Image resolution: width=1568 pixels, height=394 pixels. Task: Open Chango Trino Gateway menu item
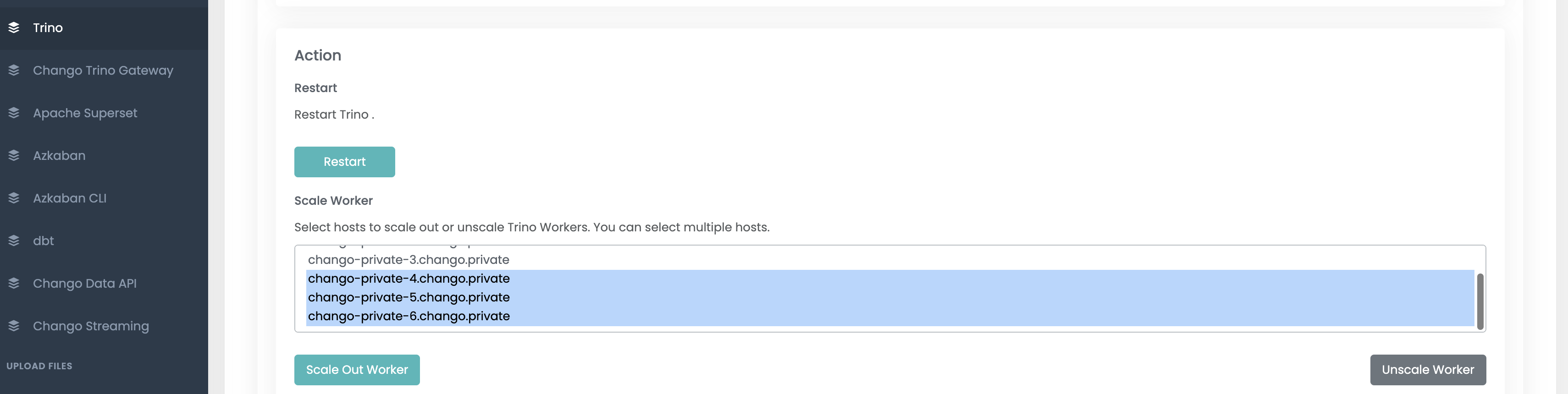104,71
